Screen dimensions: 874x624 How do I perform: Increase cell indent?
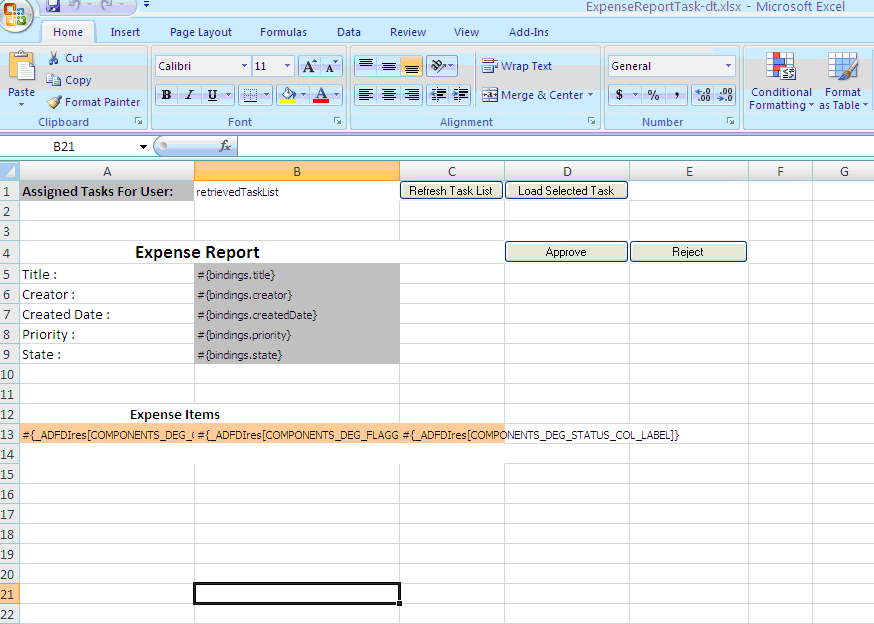[x=460, y=95]
